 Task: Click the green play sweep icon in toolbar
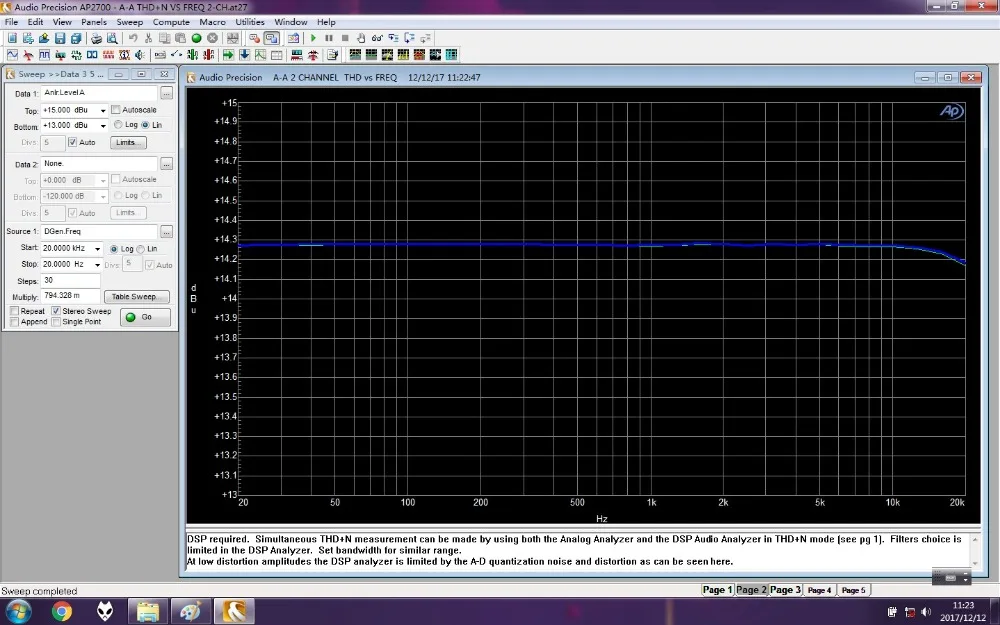[313, 38]
